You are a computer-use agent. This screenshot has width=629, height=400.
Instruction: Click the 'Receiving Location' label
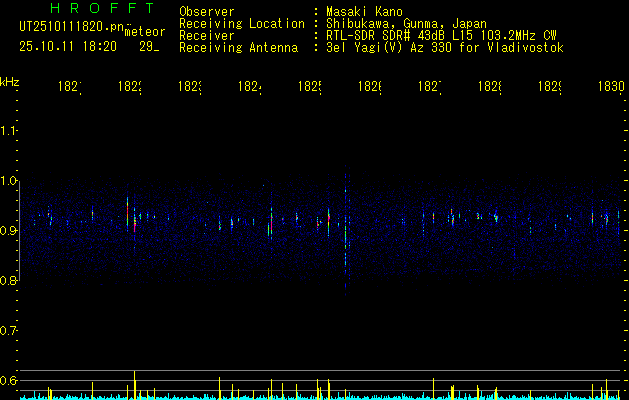click(x=242, y=24)
